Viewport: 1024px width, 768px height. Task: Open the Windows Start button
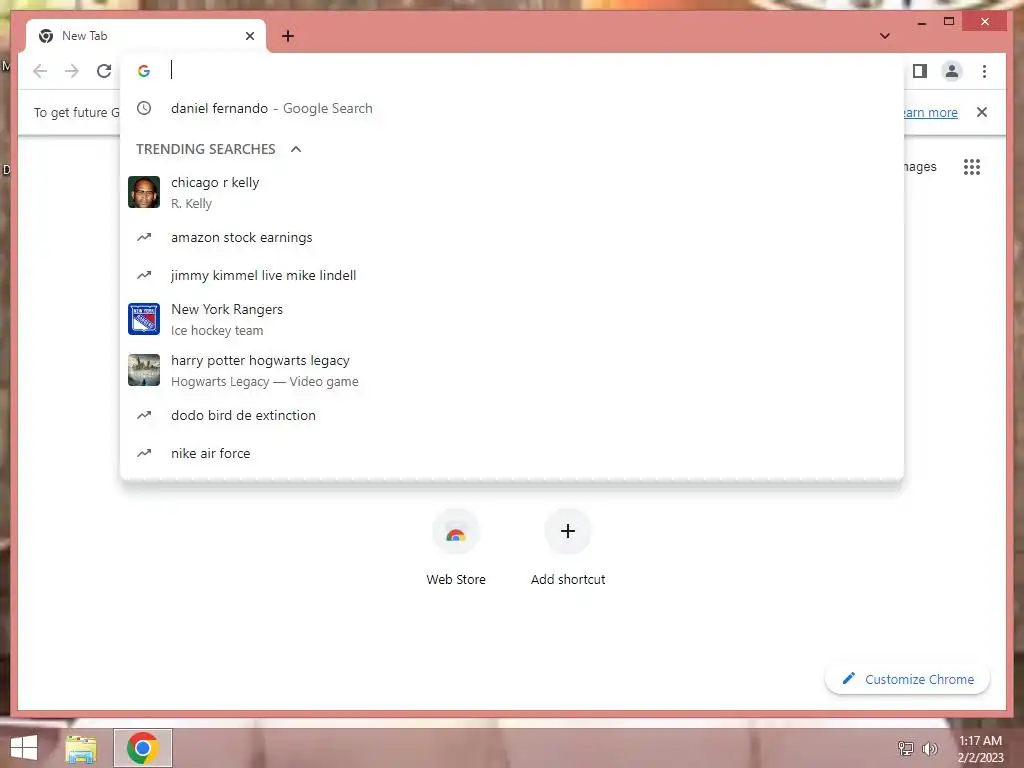click(24, 748)
